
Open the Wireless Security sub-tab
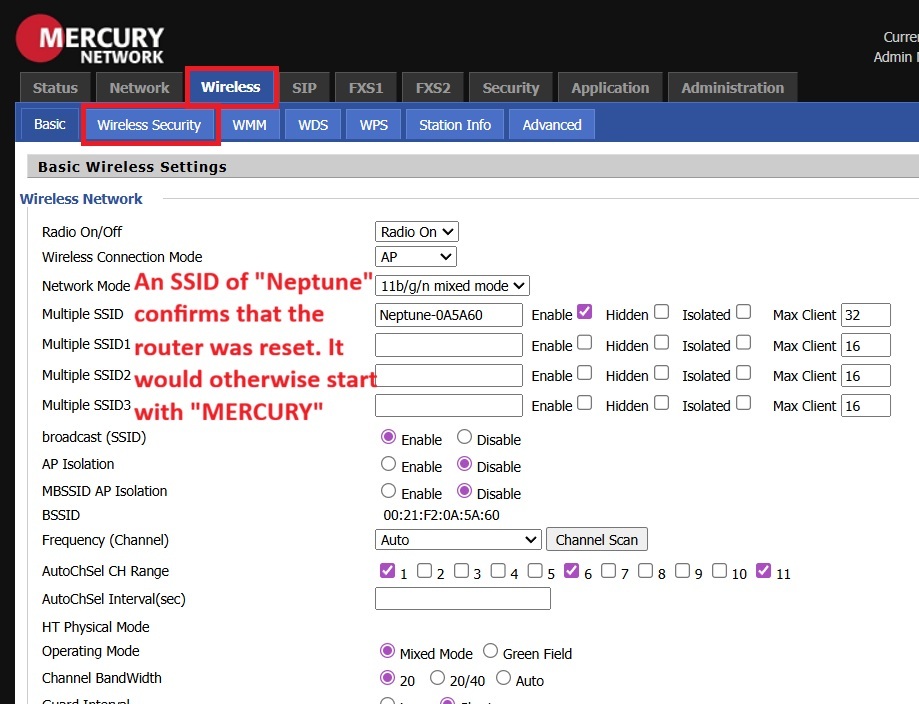pyautogui.click(x=149, y=125)
